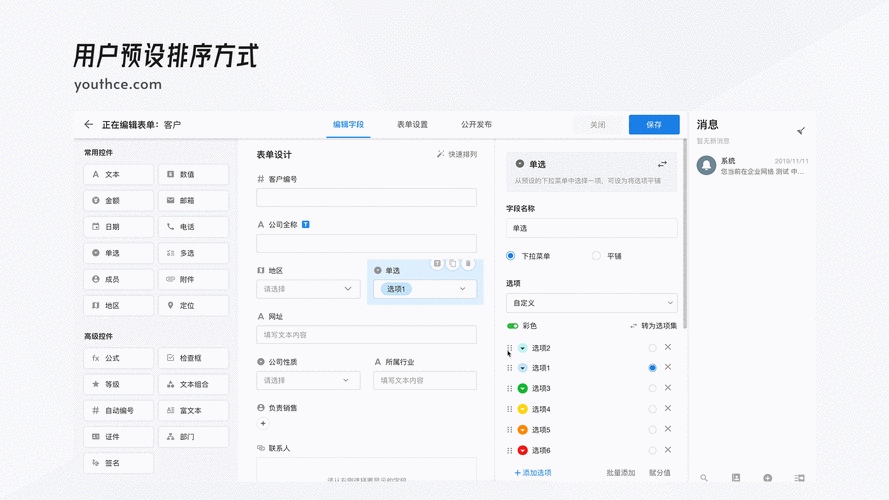The width and height of the screenshot is (889, 500).
Task: Add the 单选 control from common controls
Action: 118,253
